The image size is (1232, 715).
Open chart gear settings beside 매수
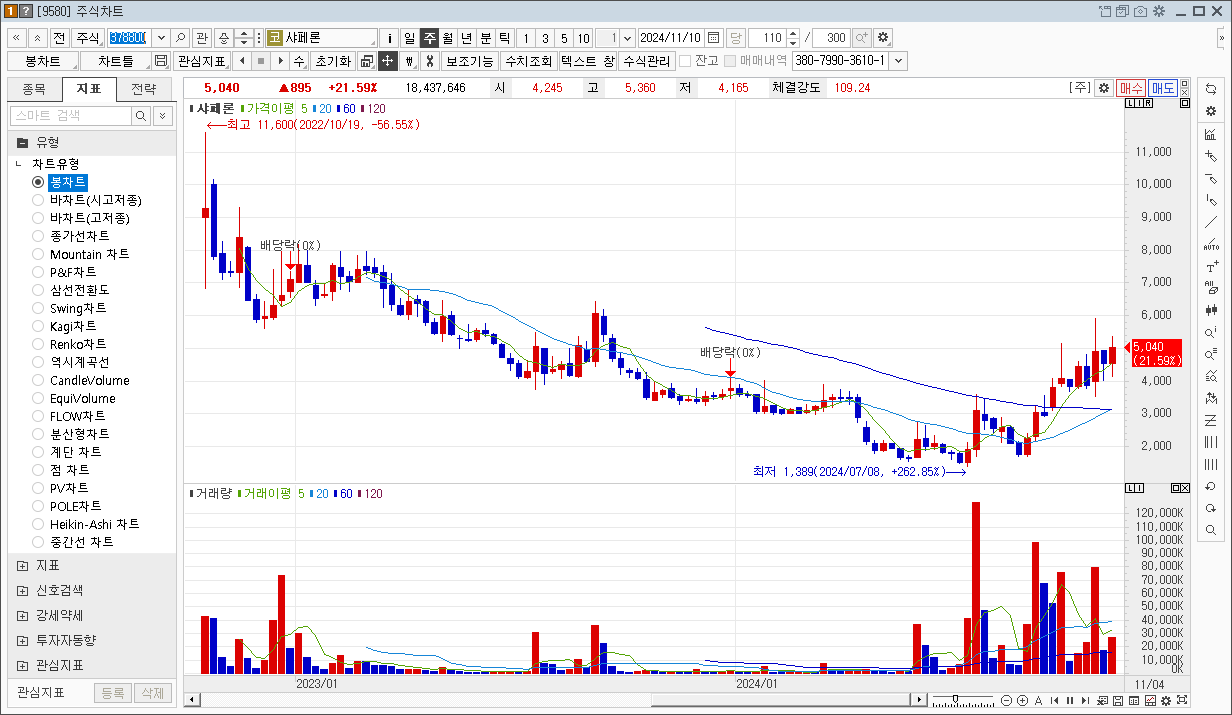1103,88
